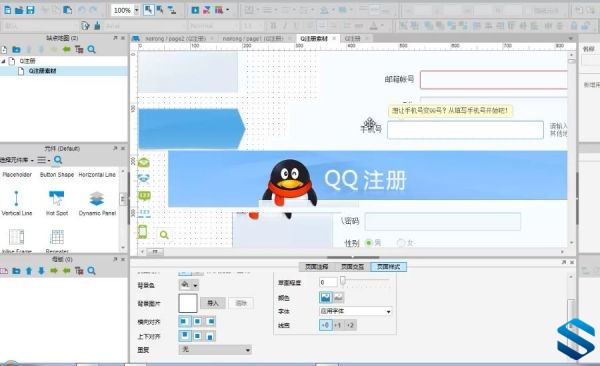Expand the sketch font dropdown
The width and height of the screenshot is (600, 366).
coord(355,311)
